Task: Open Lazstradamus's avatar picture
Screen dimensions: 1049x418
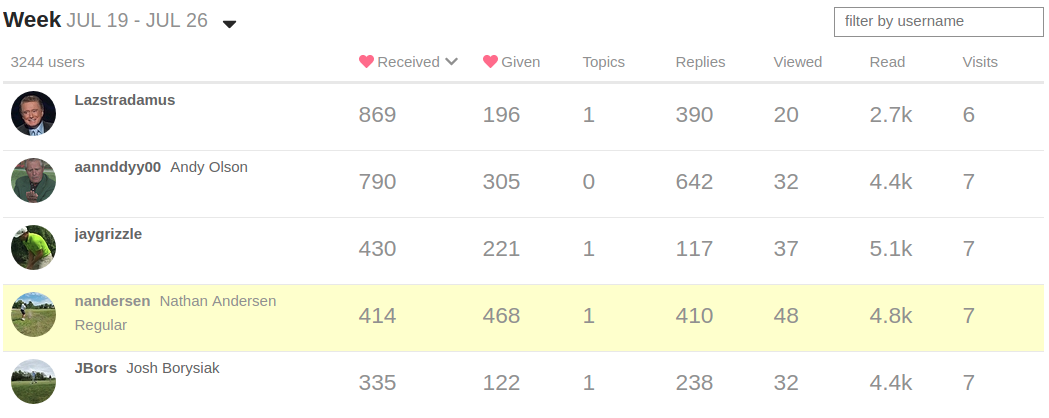Action: (x=33, y=114)
